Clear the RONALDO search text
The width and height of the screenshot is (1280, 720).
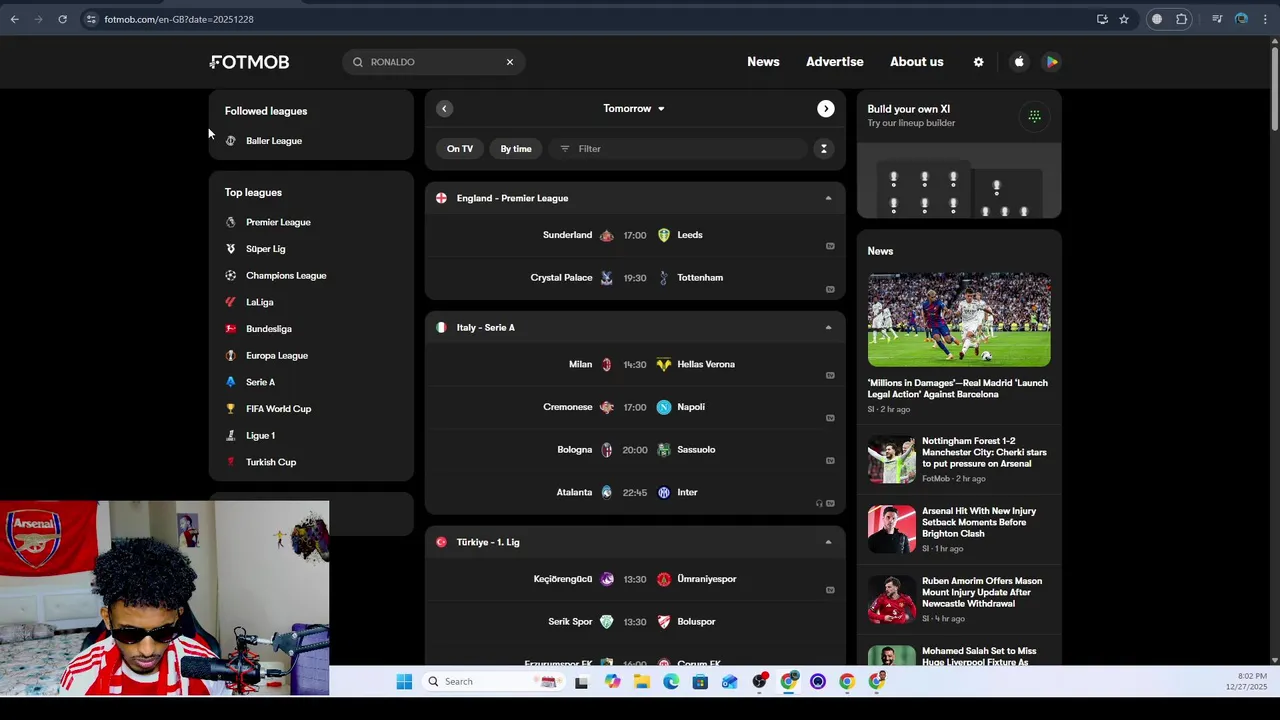(x=509, y=62)
